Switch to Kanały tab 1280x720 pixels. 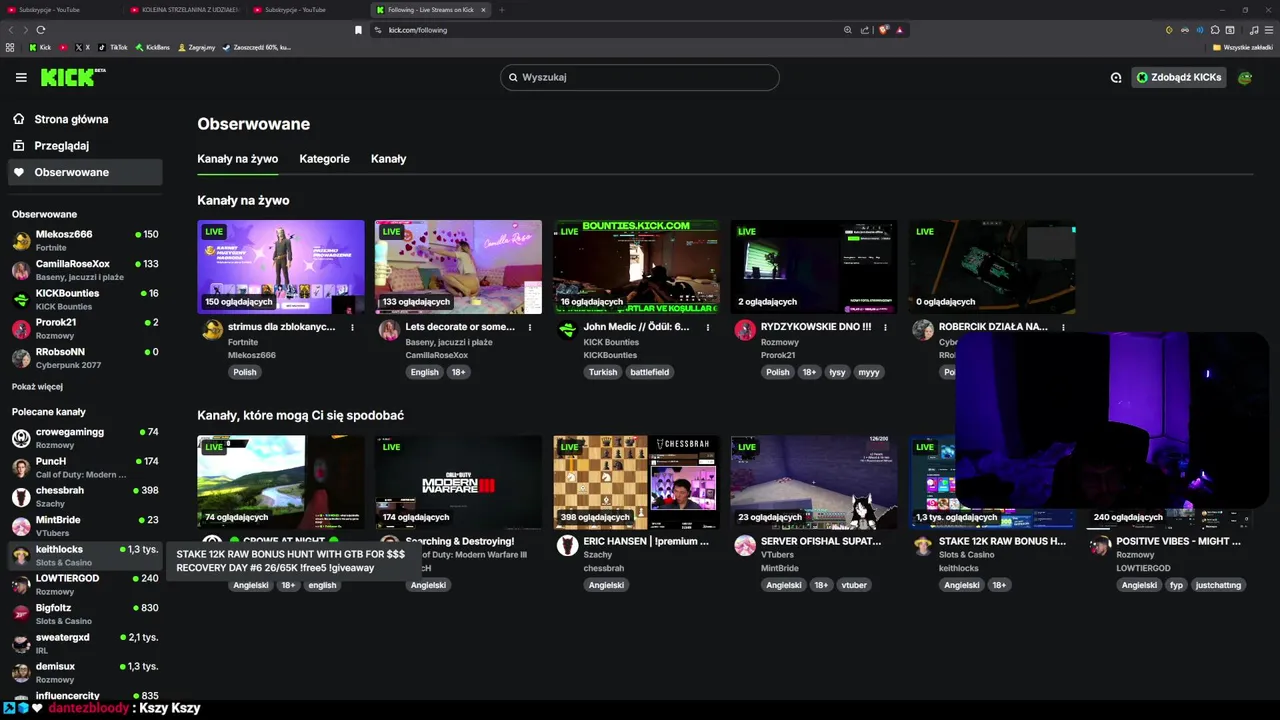click(388, 159)
